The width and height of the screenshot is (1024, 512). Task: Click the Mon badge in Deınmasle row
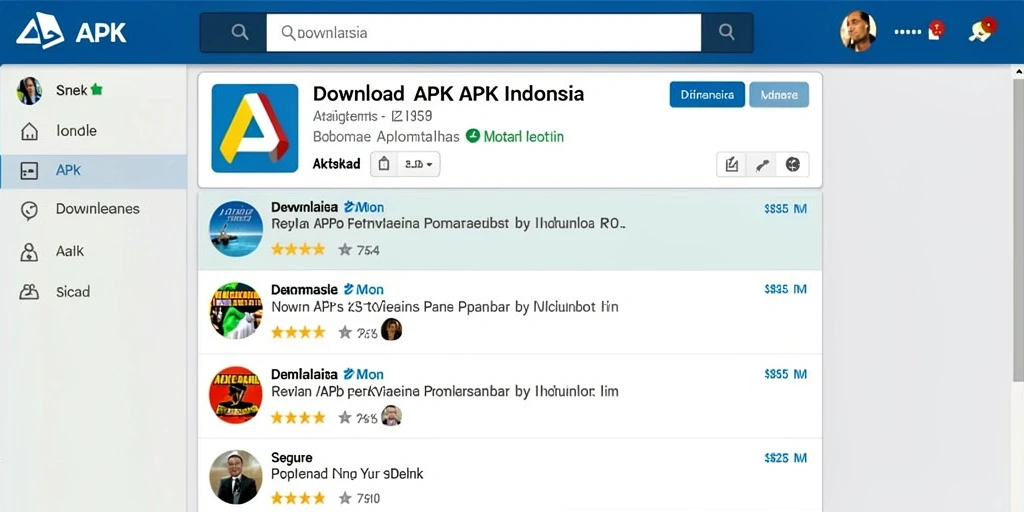pos(364,289)
